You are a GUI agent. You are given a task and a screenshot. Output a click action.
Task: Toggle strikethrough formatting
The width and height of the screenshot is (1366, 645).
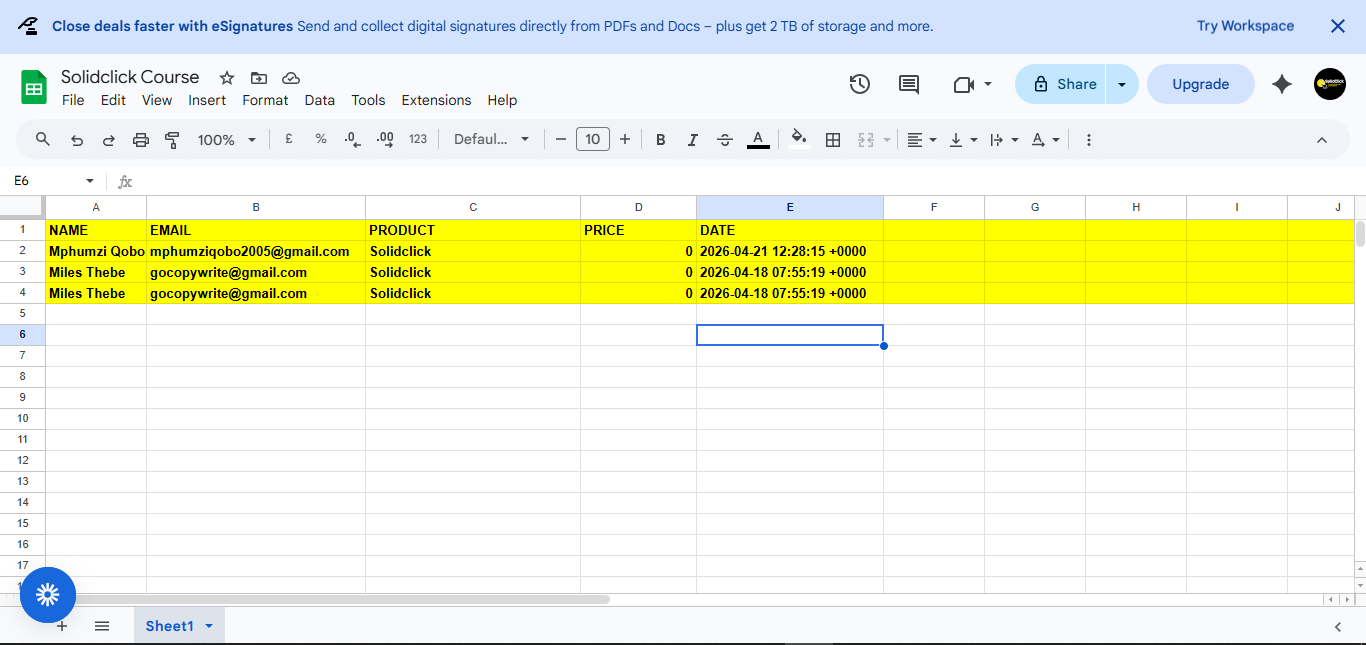[x=725, y=140]
